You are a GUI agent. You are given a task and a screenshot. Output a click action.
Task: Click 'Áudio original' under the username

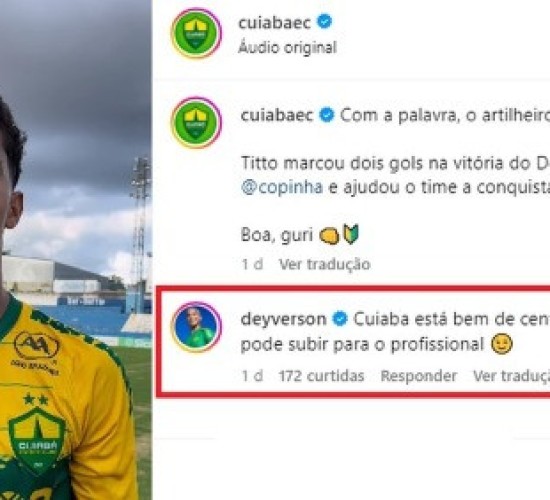287,47
